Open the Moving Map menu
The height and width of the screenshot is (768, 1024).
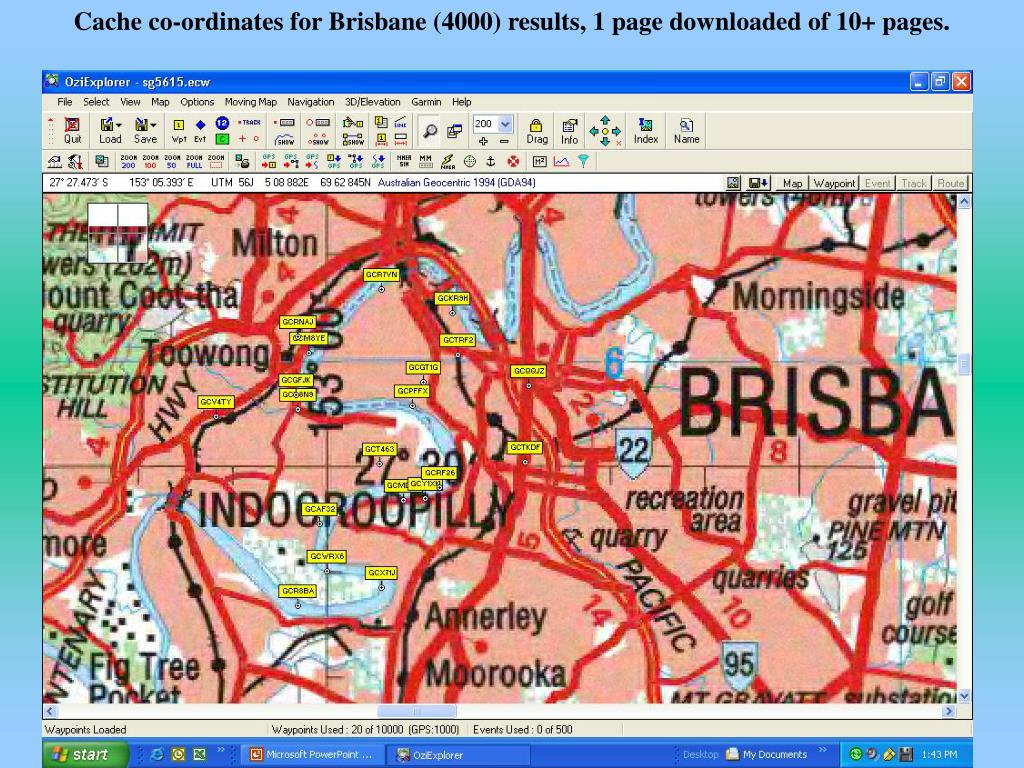pyautogui.click(x=251, y=102)
